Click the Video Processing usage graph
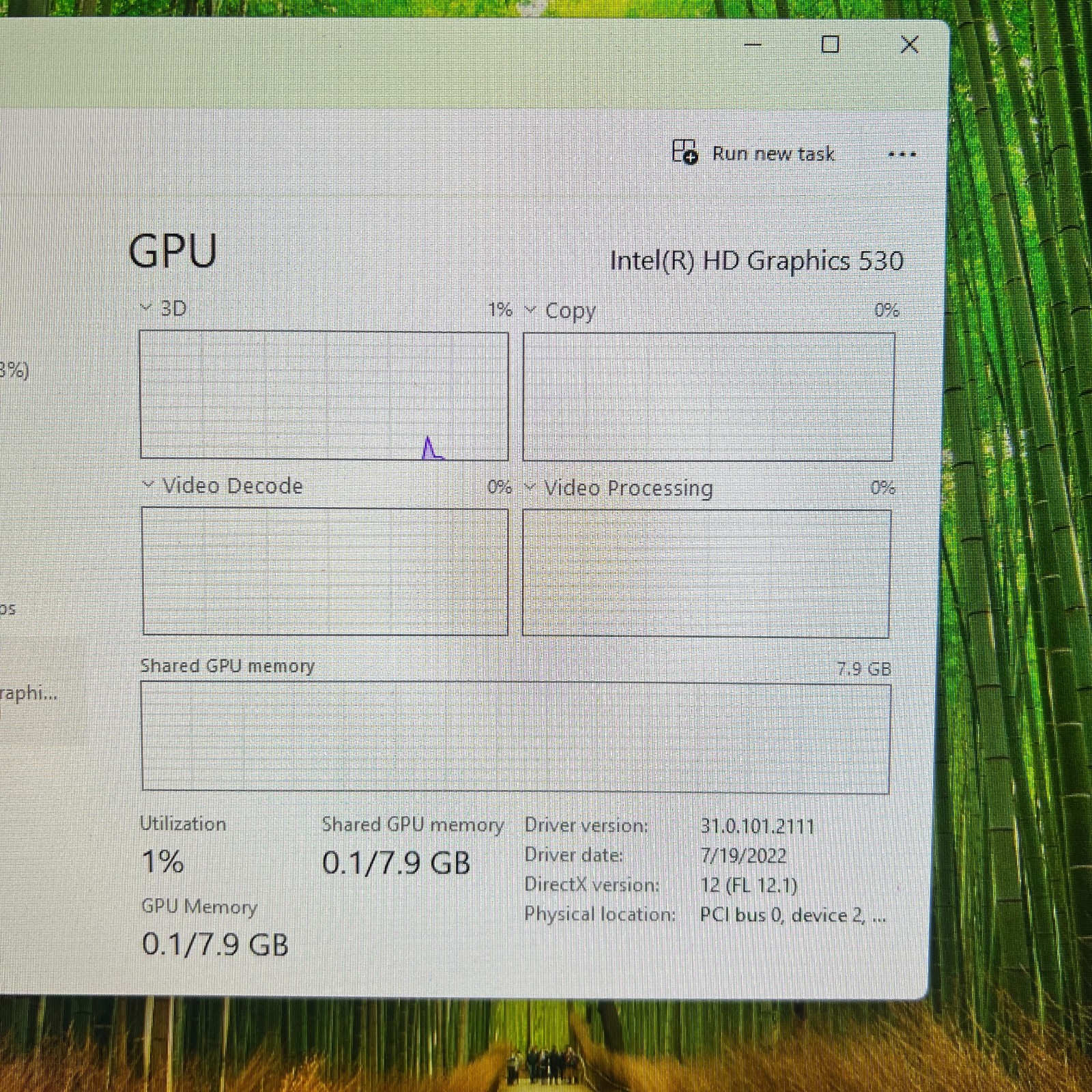Image resolution: width=1092 pixels, height=1092 pixels. [x=706, y=573]
